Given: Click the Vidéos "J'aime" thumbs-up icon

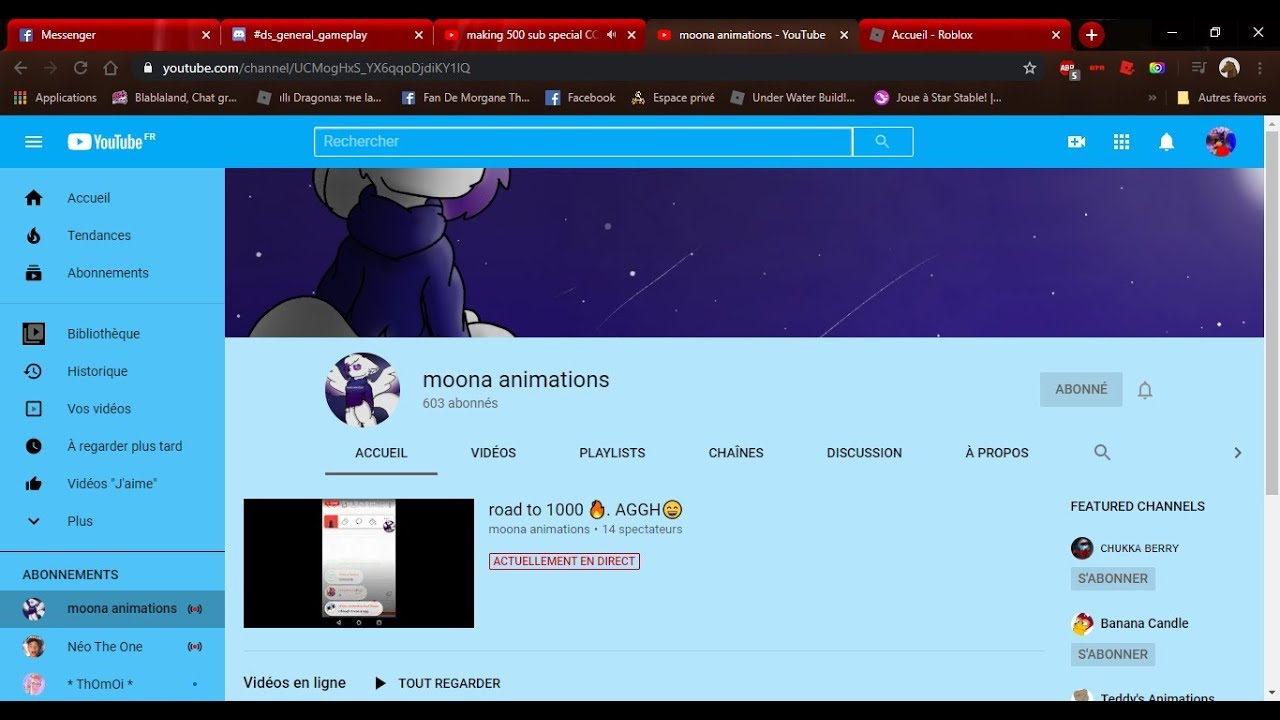Looking at the screenshot, I should click(34, 484).
